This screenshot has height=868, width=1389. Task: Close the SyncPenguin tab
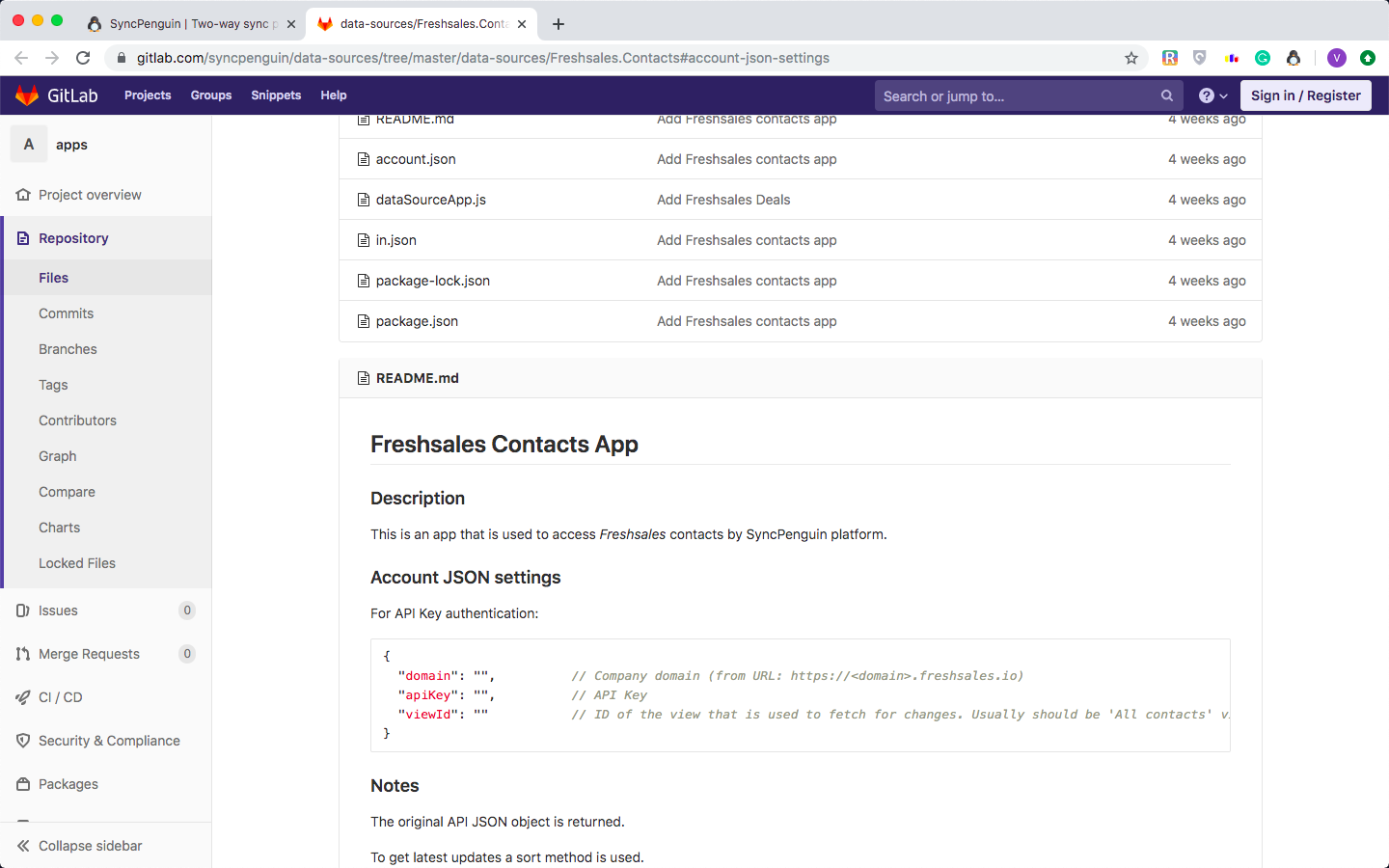pos(291,24)
